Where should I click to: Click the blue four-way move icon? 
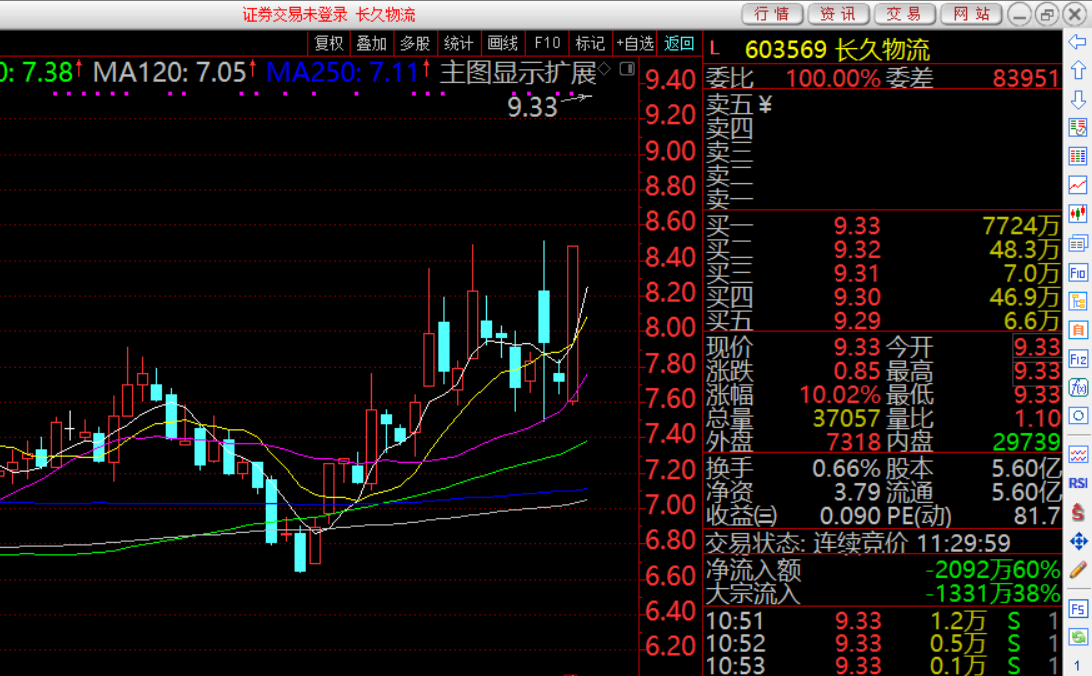click(x=1077, y=541)
